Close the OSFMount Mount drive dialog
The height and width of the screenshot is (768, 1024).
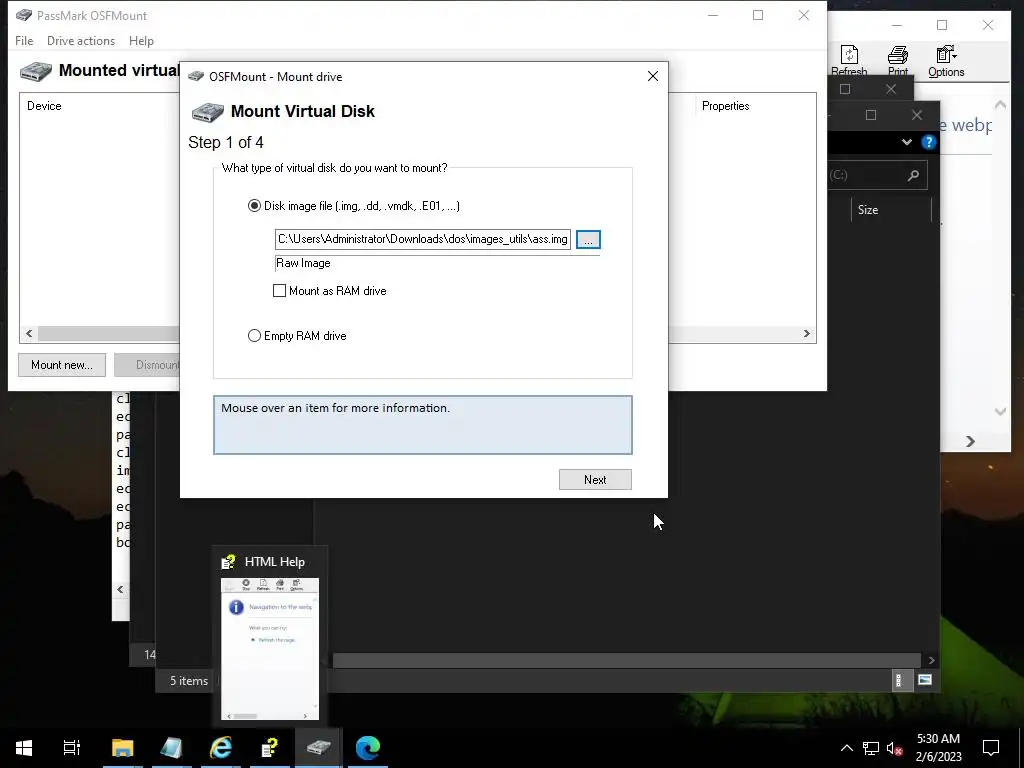pyautogui.click(x=652, y=76)
